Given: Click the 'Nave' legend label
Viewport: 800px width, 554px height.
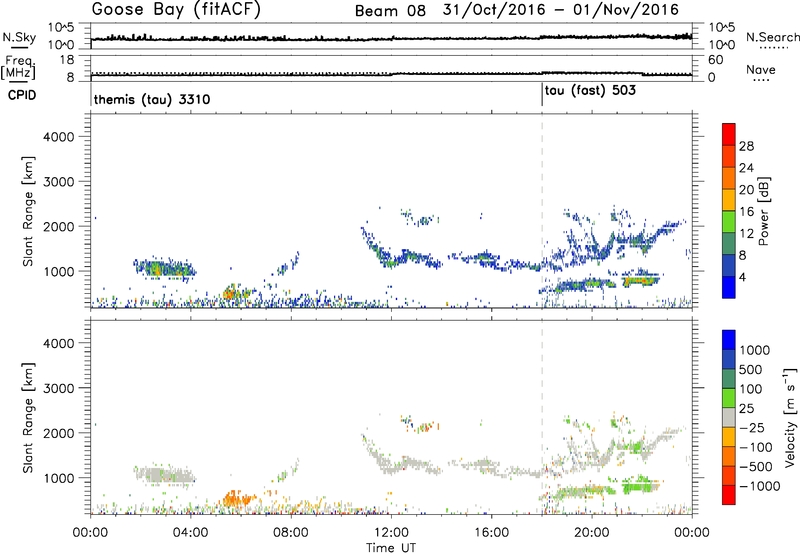Looking at the screenshot, I should (x=761, y=69).
